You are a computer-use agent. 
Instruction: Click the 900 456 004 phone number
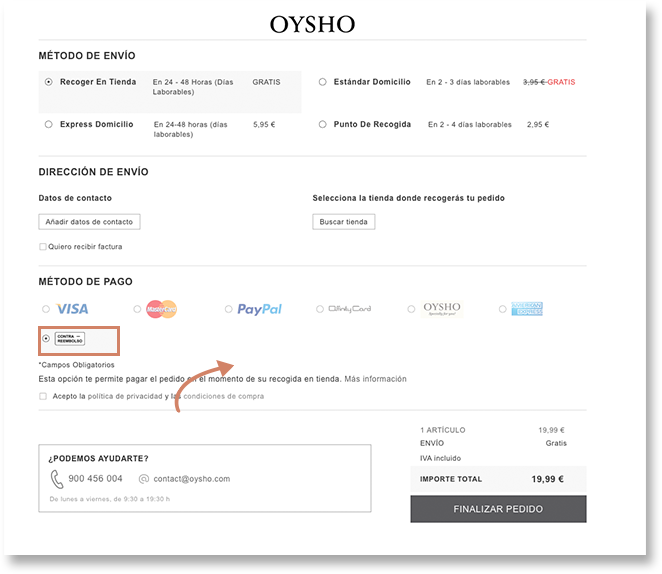tap(95, 479)
